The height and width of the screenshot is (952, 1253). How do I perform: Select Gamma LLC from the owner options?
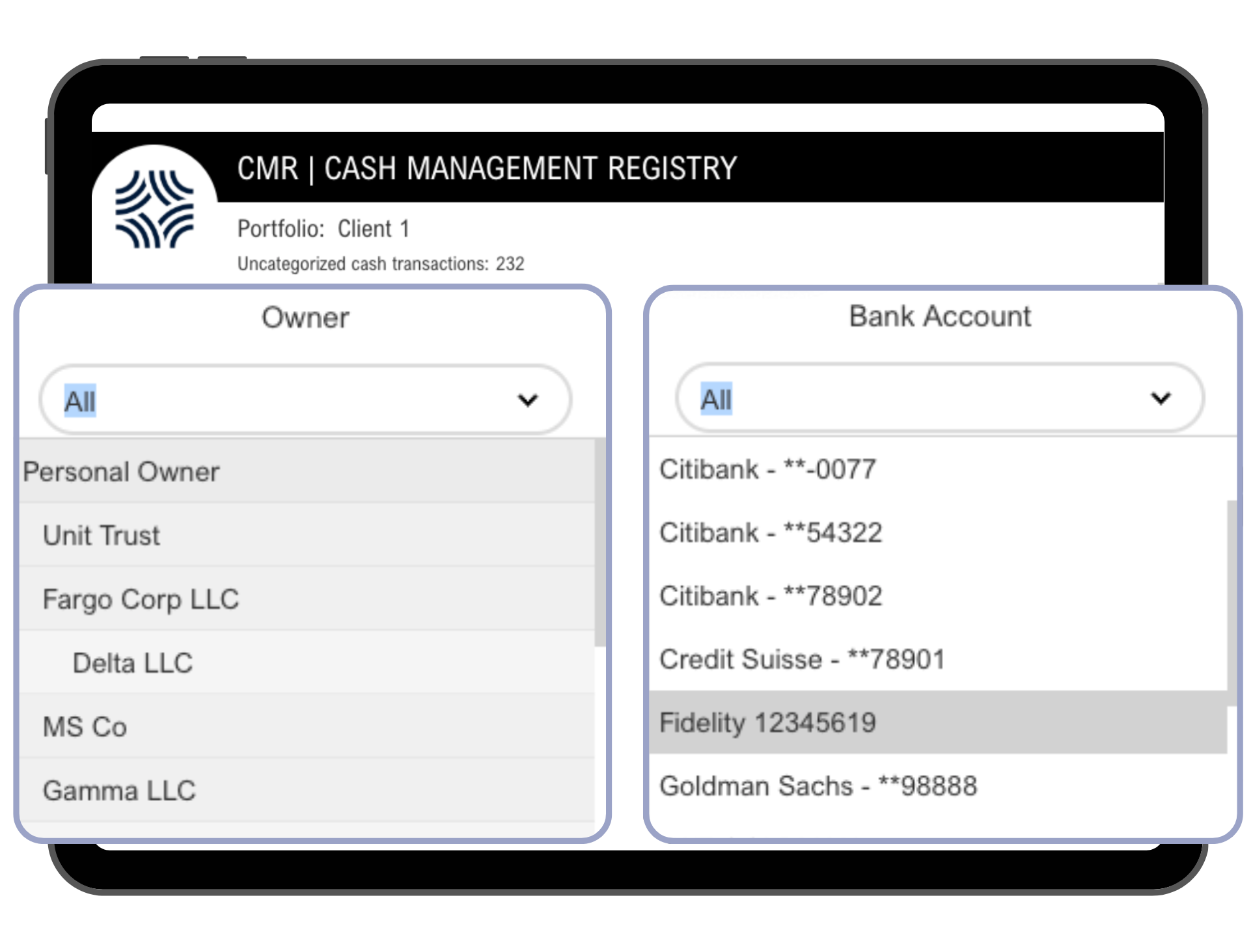point(119,790)
